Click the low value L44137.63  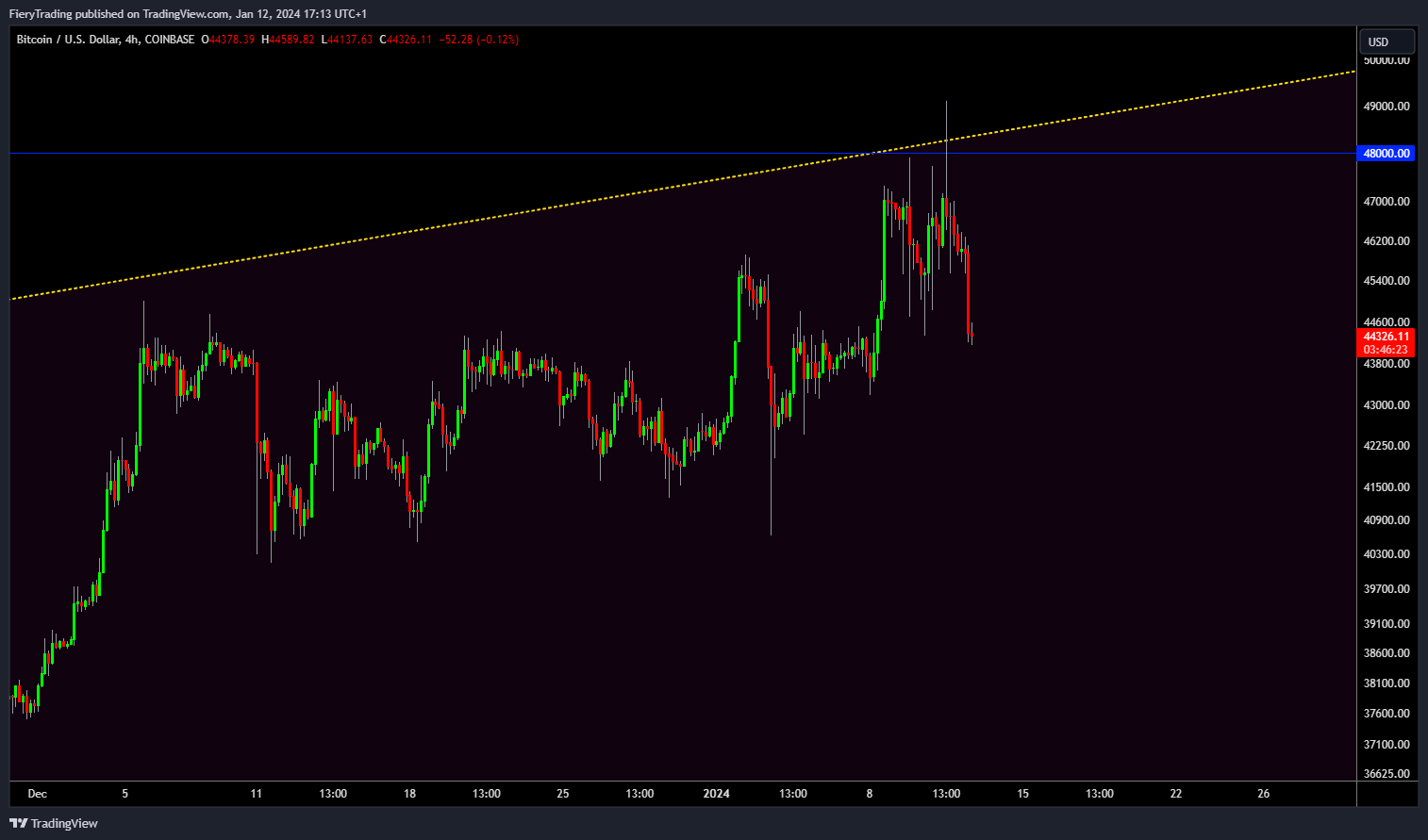(347, 40)
